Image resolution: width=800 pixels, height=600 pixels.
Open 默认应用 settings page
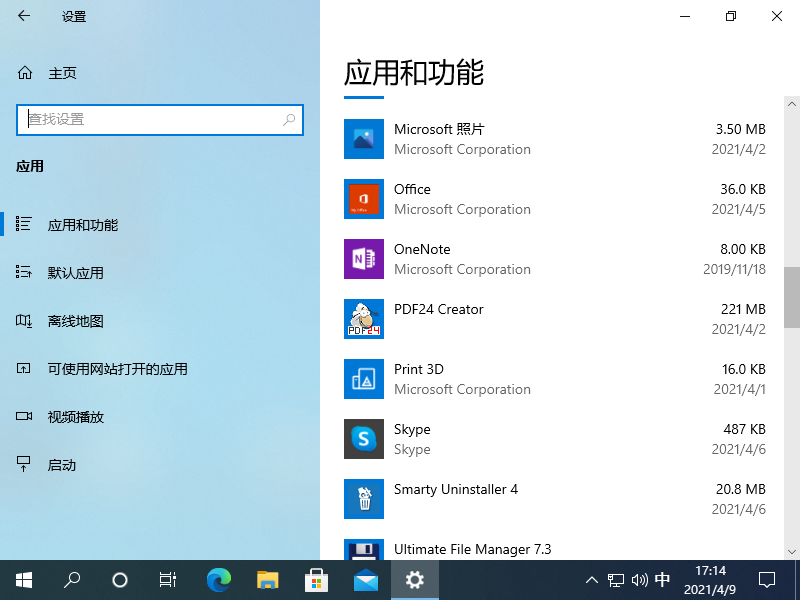pos(76,273)
